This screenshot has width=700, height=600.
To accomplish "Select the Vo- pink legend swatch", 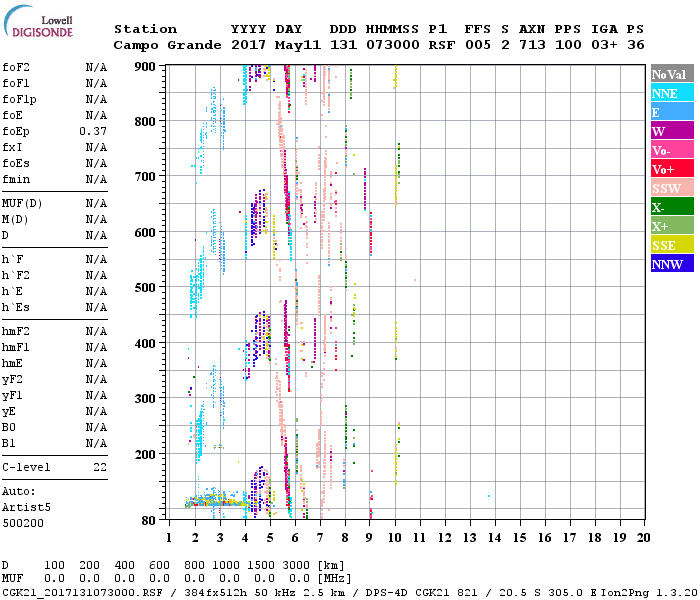I will 672,150.
